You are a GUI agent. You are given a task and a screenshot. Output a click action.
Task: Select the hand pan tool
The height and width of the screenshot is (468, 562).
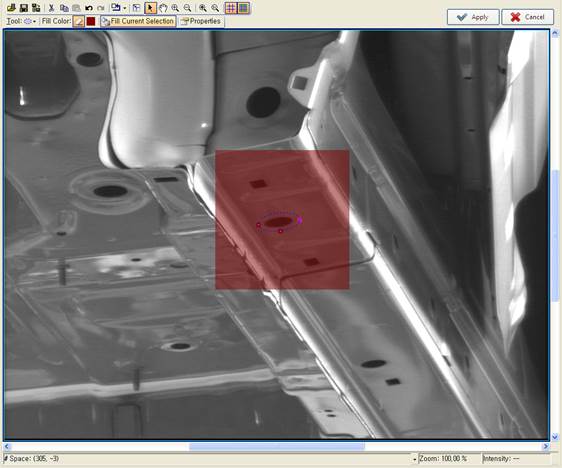[163, 8]
